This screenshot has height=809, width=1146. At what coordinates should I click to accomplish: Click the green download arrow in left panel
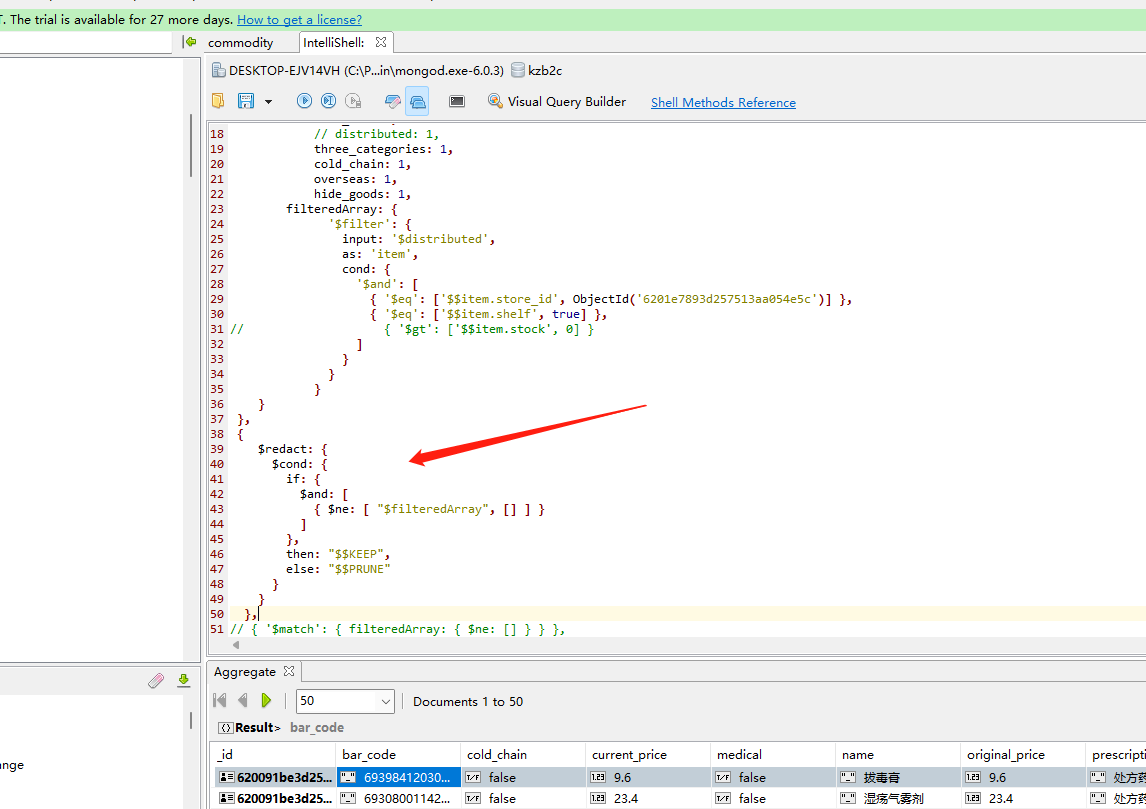click(x=183, y=681)
